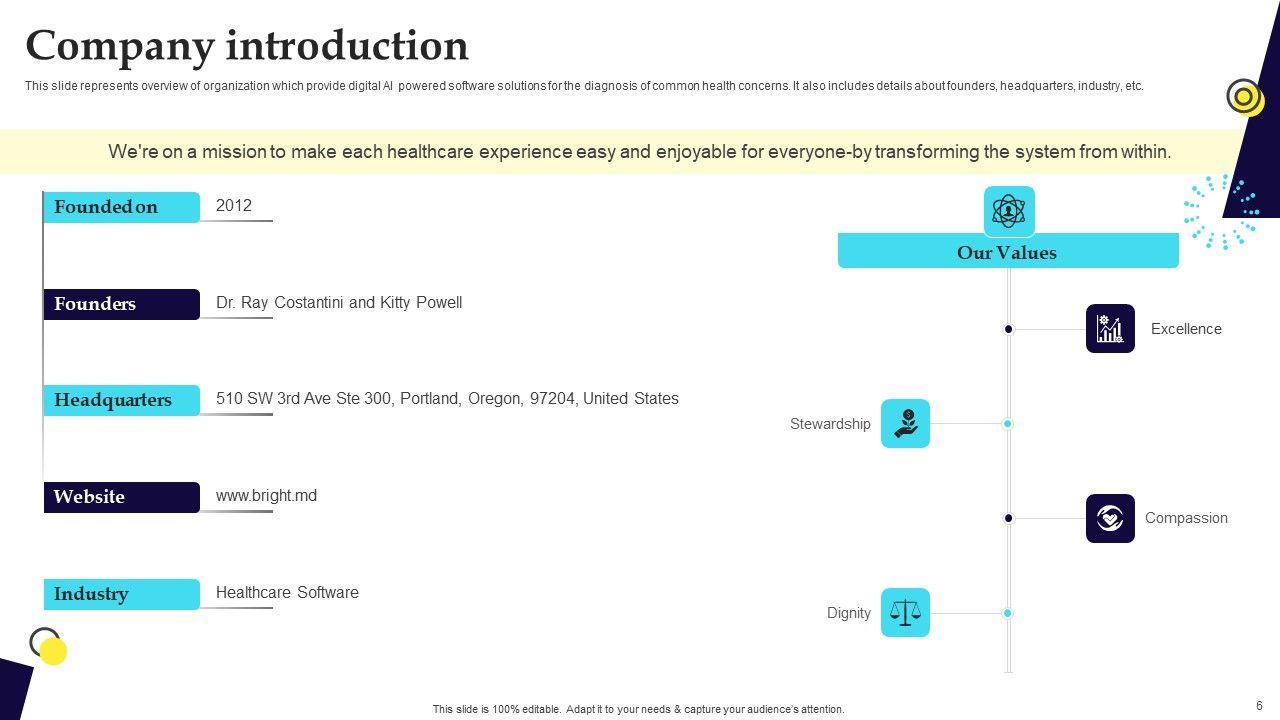Click the yellow dot in the bottom-left corner
Viewport: 1280px width, 720px height.
pyautogui.click(x=53, y=652)
